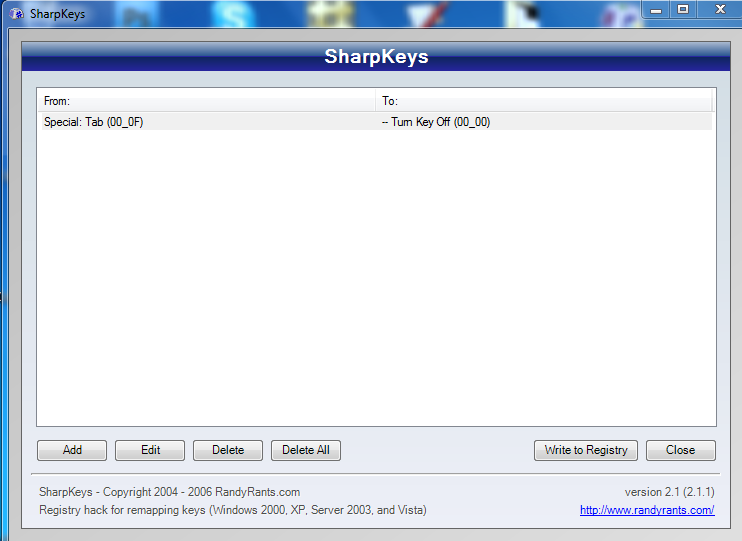Click the Turn Key Off (00_00) entry
Screen dimensions: 742x541
pyautogui.click(x=436, y=122)
